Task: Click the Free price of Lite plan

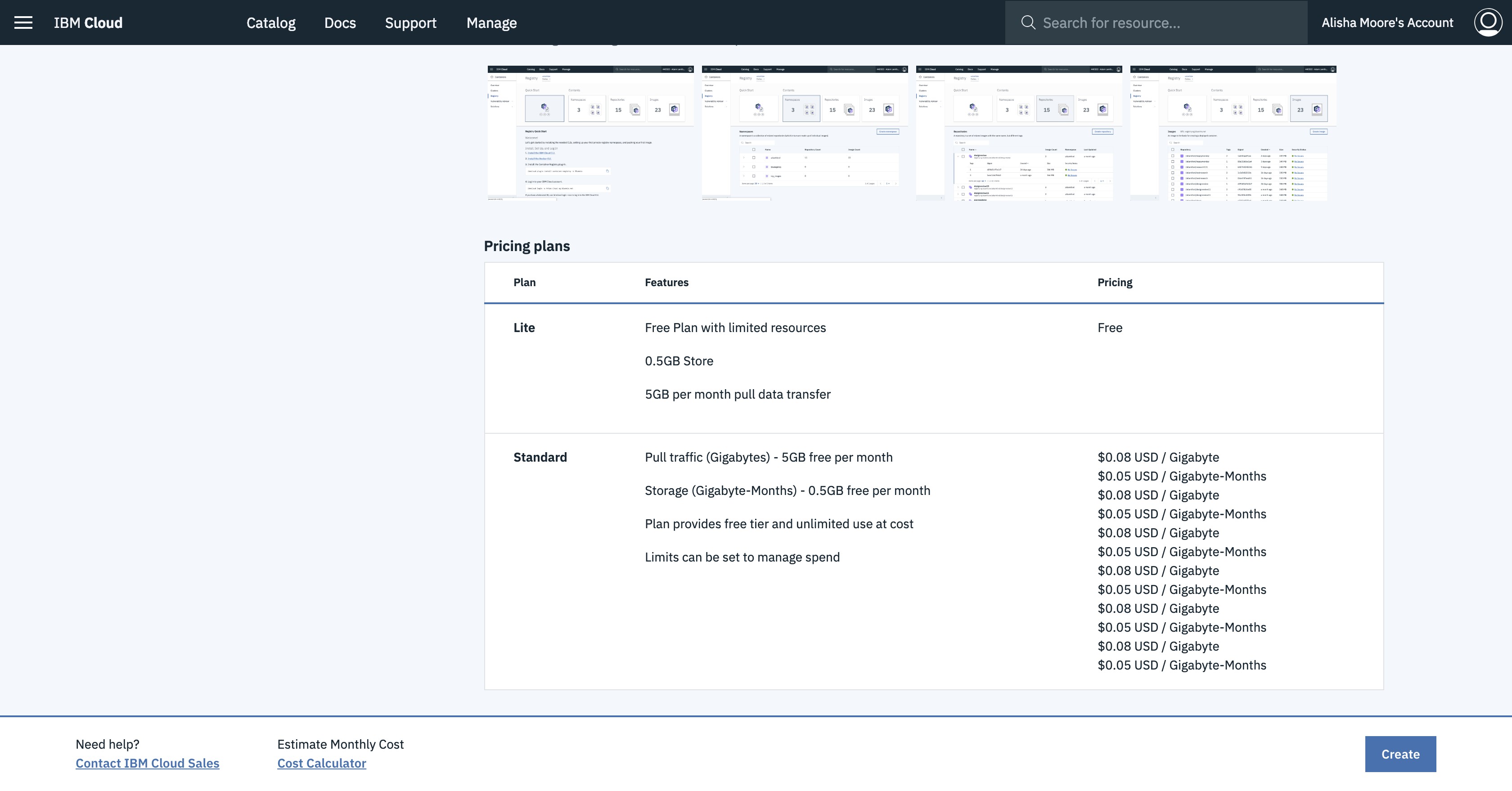Action: (1109, 328)
